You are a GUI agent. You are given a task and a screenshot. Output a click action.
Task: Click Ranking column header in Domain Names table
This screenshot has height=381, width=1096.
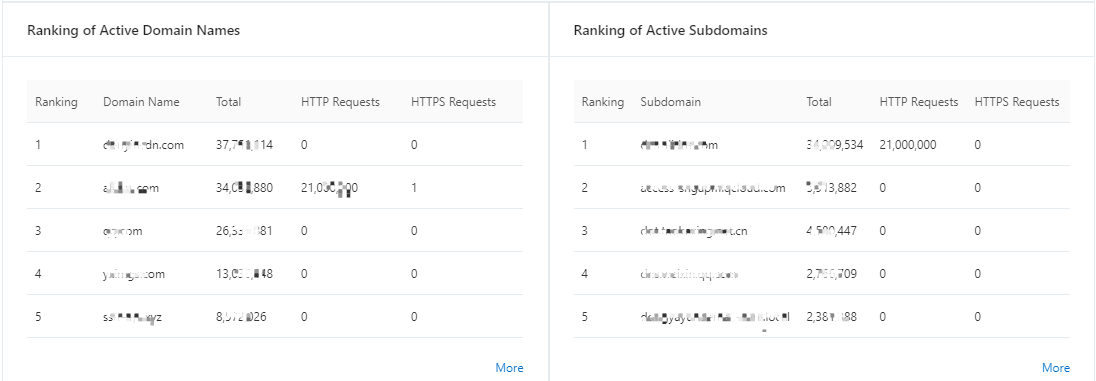click(x=56, y=102)
